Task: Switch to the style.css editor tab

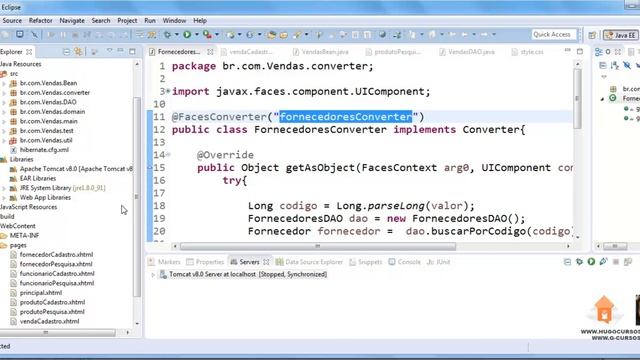Action: coord(528,52)
